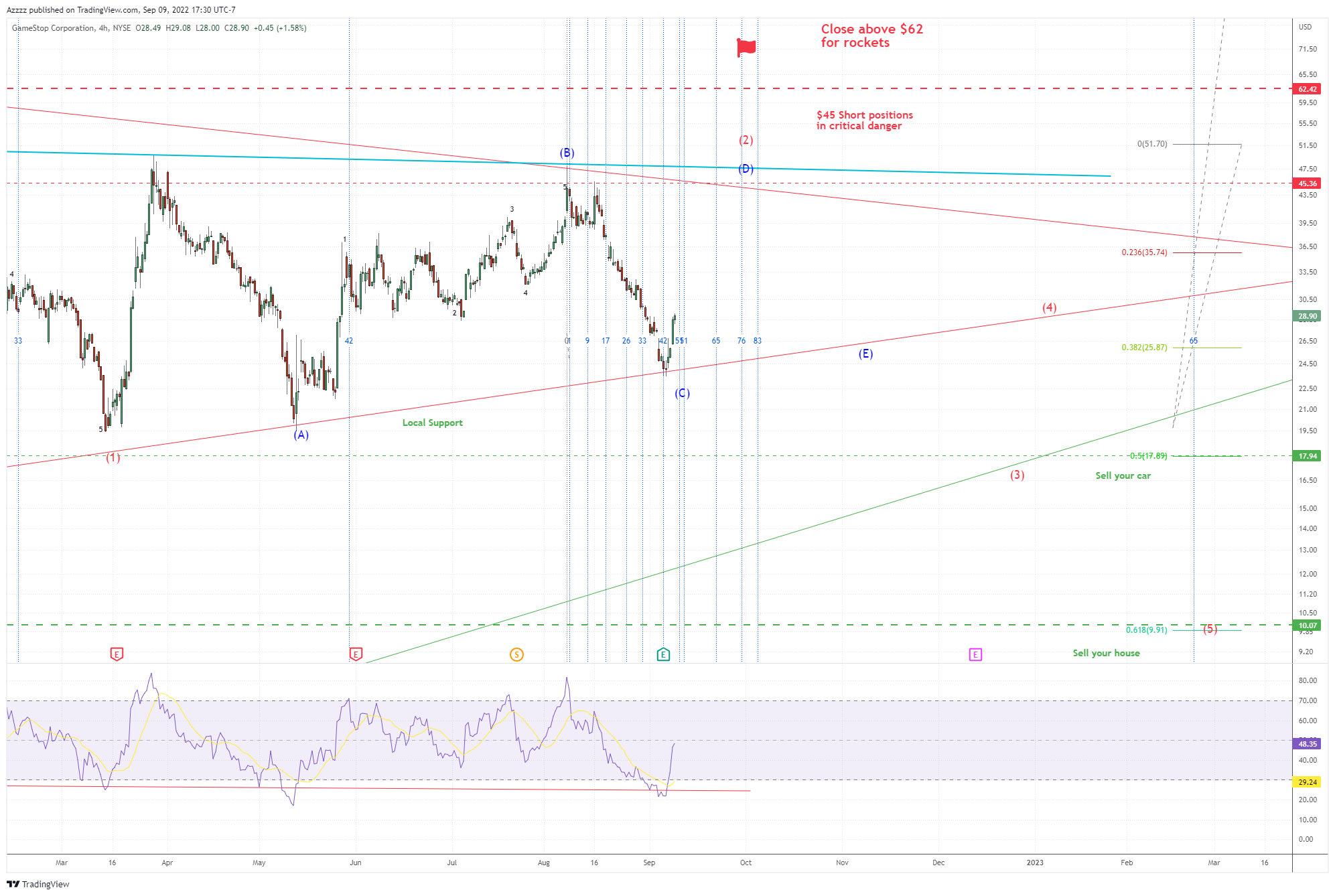The height and width of the screenshot is (896, 1335).
Task: Click the '$45 Short positions in critical danger' note
Action: click(865, 121)
